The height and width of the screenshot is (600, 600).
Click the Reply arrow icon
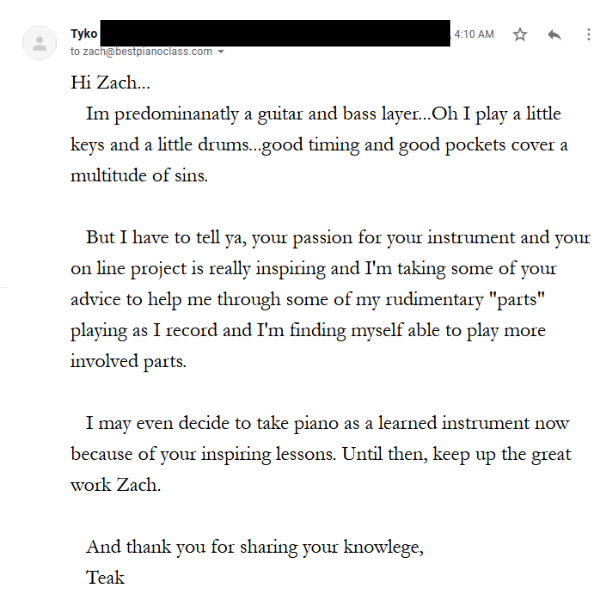point(554,35)
